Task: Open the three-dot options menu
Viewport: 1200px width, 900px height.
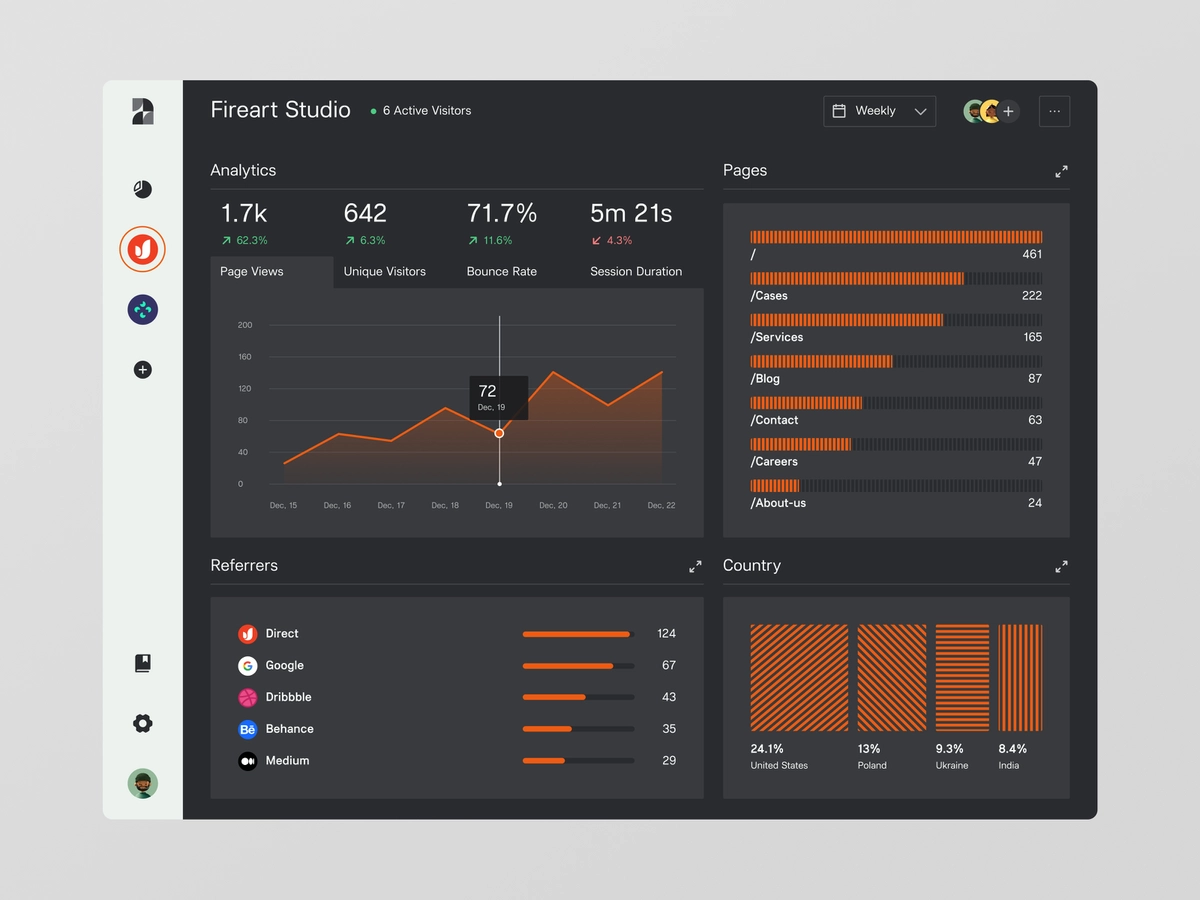Action: pyautogui.click(x=1054, y=111)
